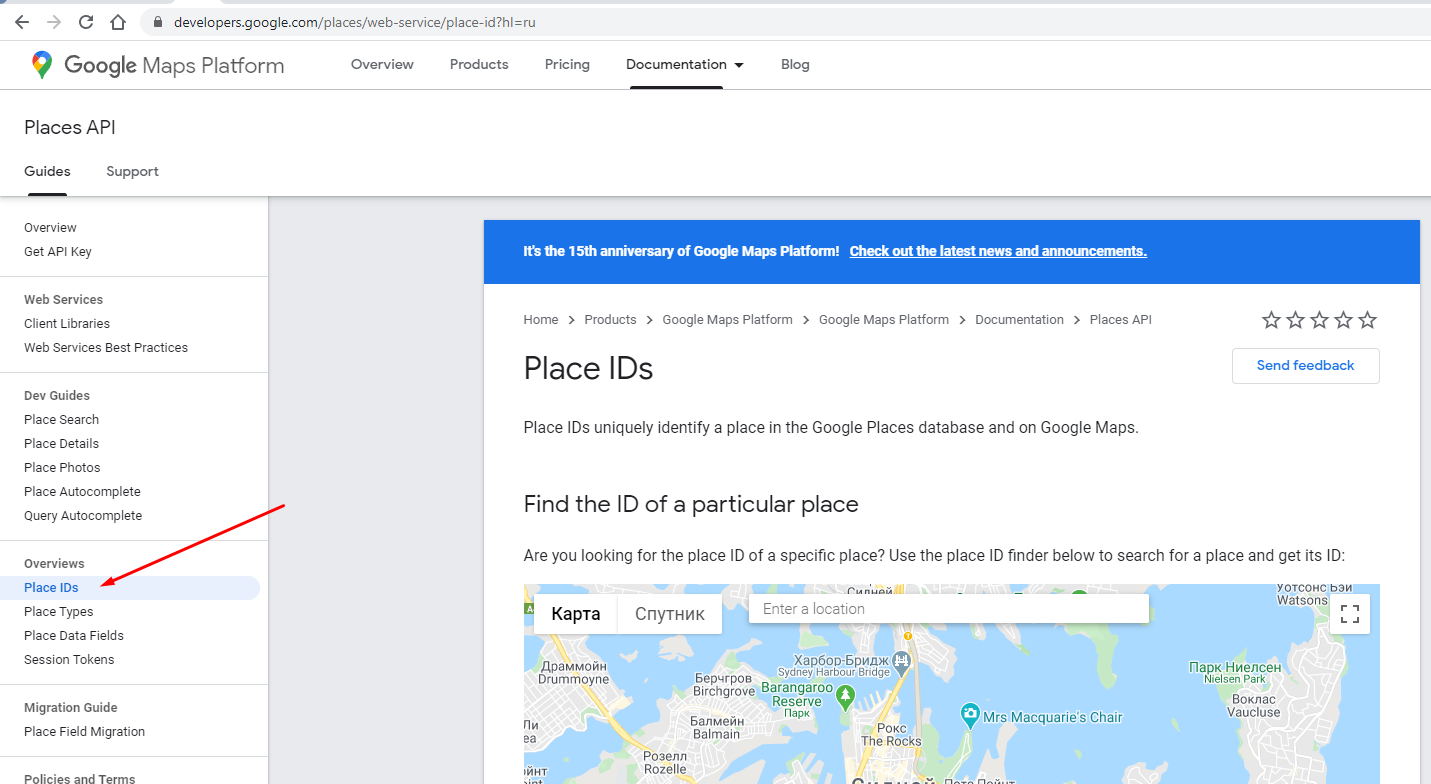Click the browser back arrow
Viewport: 1431px width, 784px height.
22,22
